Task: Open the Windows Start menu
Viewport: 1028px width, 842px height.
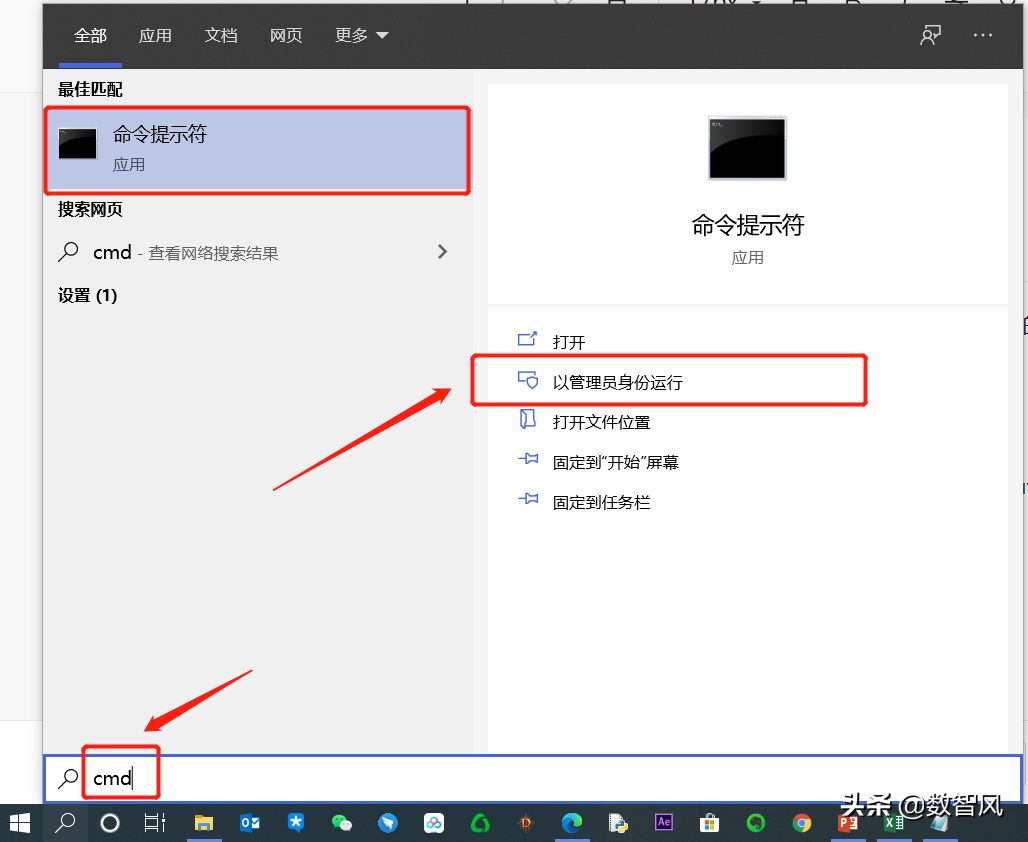Action: 20,823
